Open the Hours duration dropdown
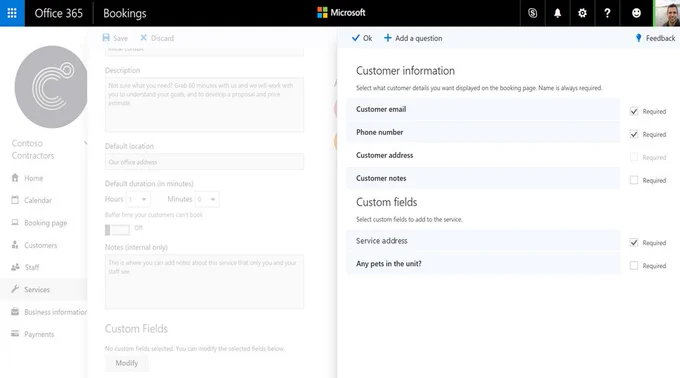The height and width of the screenshot is (378, 680). 138,199
